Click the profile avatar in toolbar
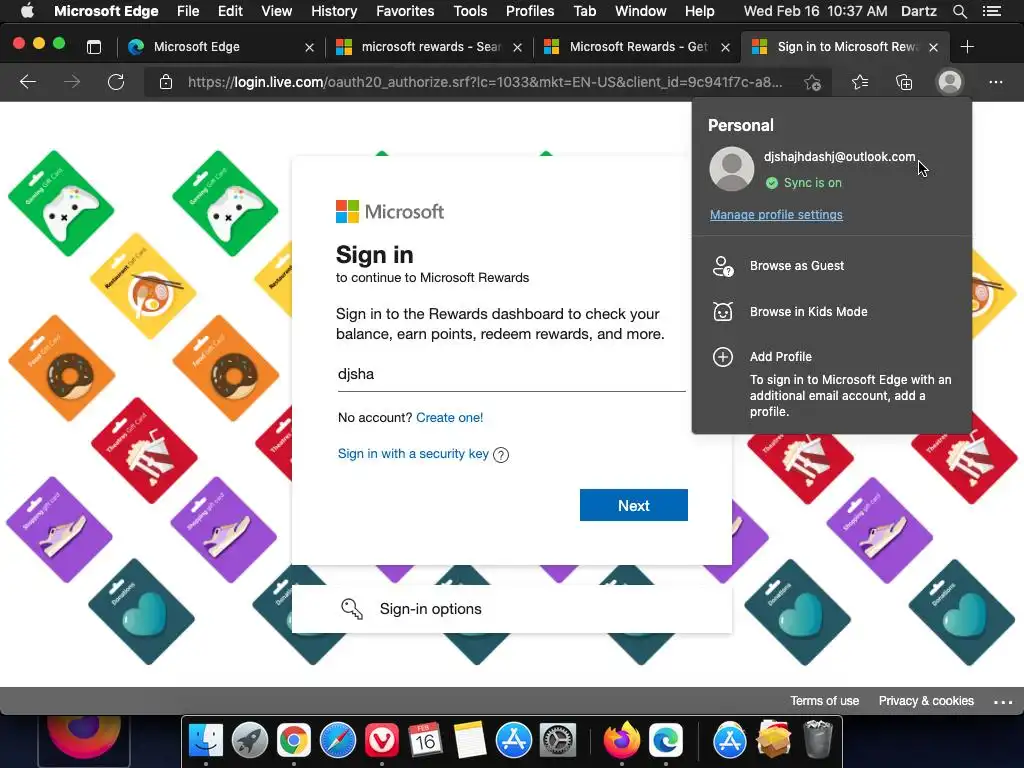The image size is (1024, 768). 950,82
